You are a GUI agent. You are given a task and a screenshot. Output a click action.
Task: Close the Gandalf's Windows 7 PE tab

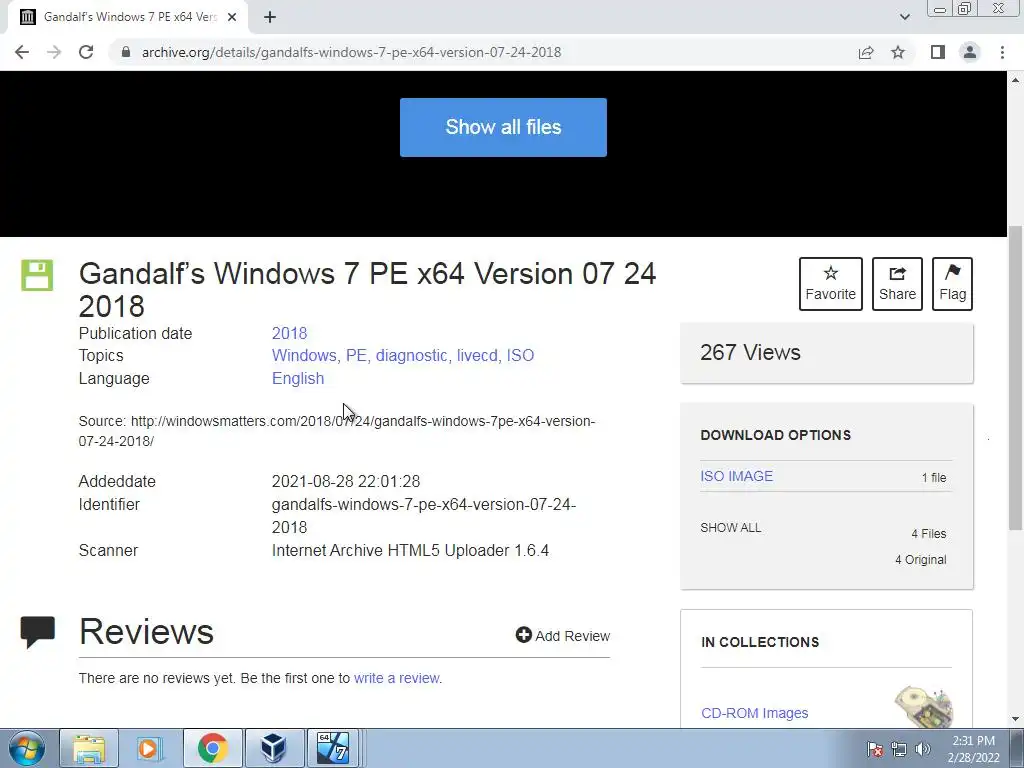232,17
